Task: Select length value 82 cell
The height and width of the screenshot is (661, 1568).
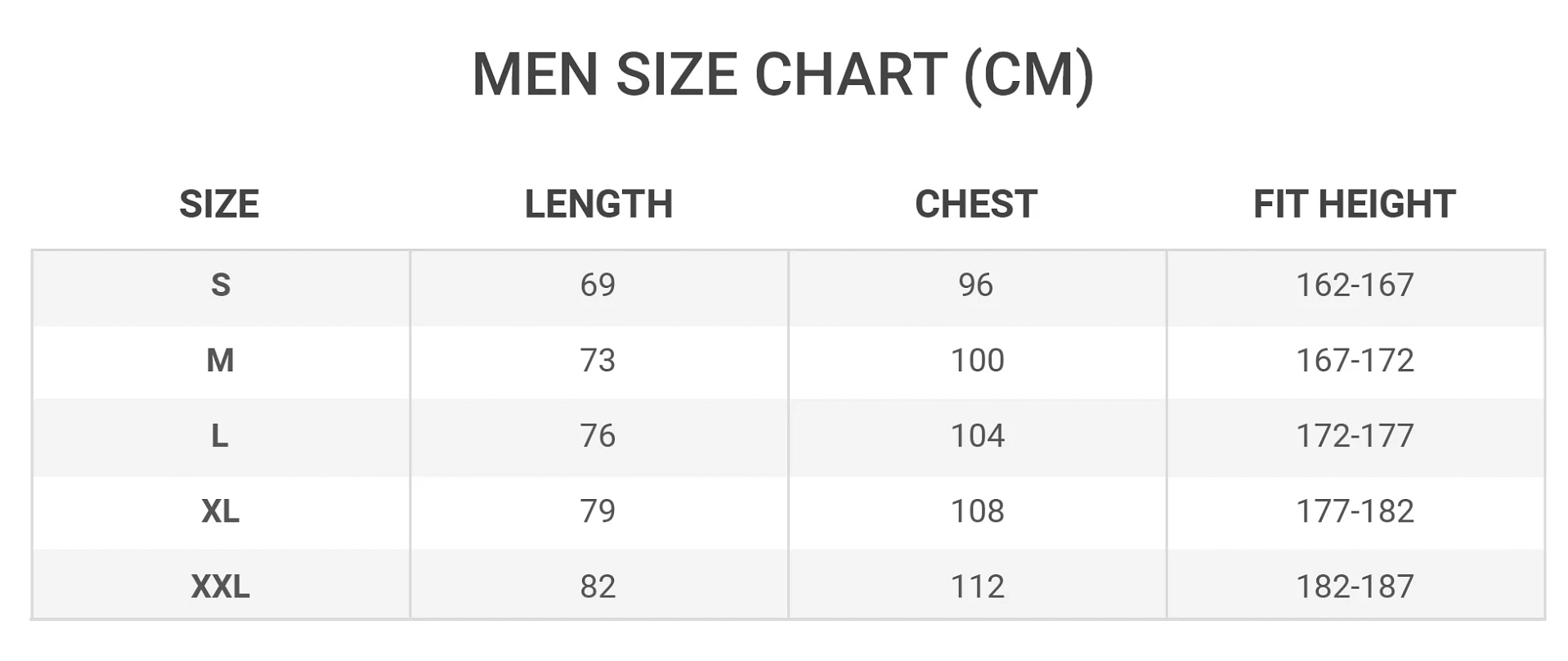Action: (x=598, y=586)
